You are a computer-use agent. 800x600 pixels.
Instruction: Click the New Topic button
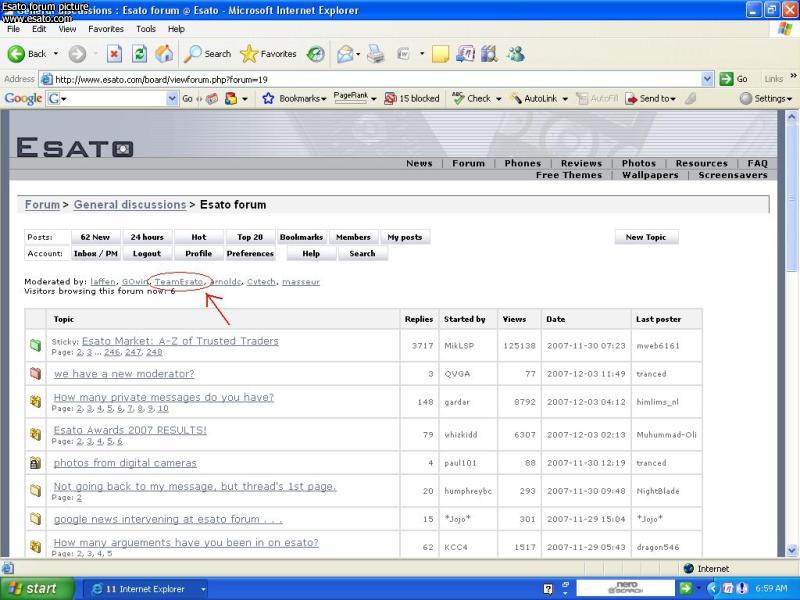[646, 237]
